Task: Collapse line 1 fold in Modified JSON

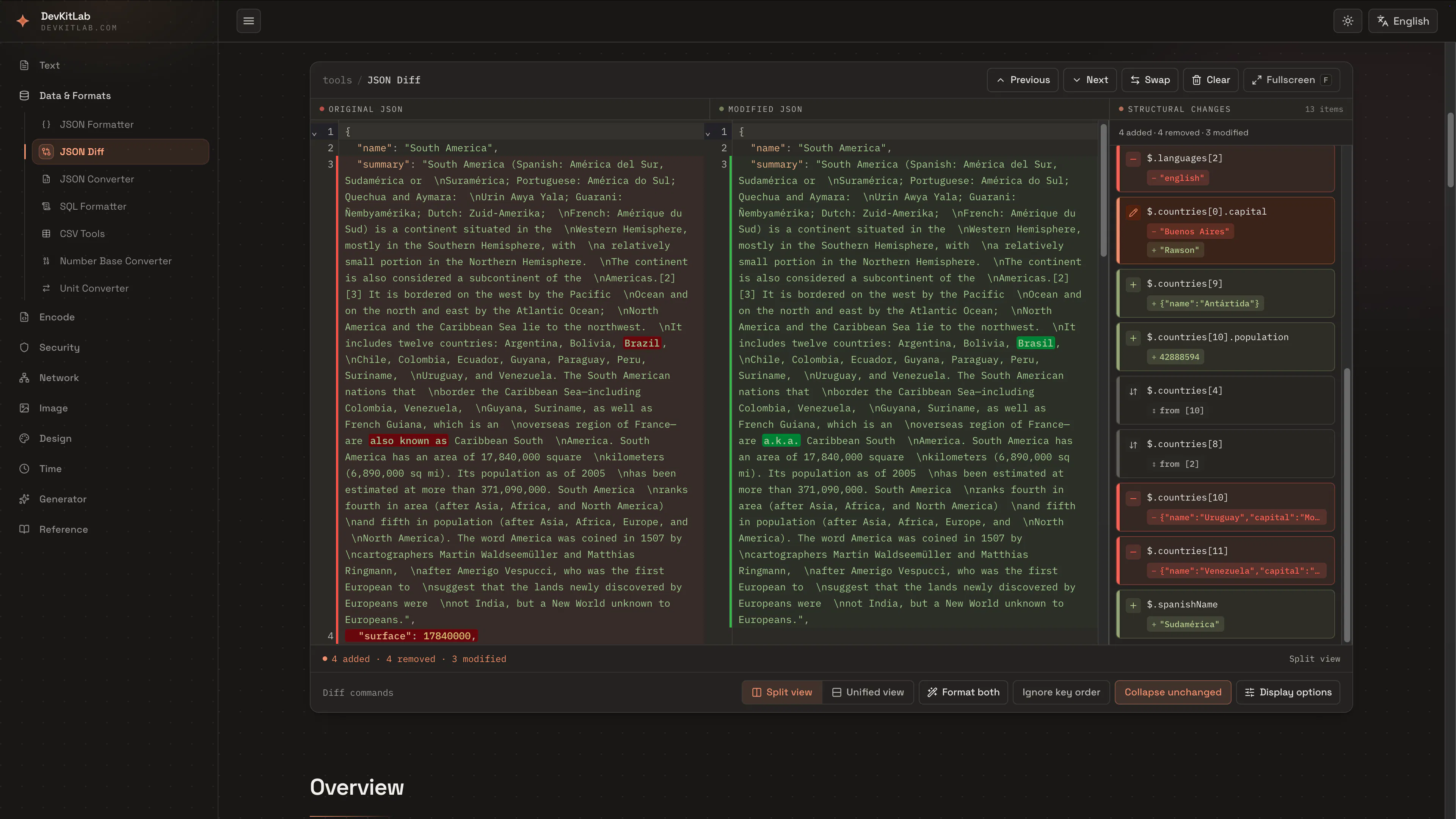Action: (x=708, y=133)
